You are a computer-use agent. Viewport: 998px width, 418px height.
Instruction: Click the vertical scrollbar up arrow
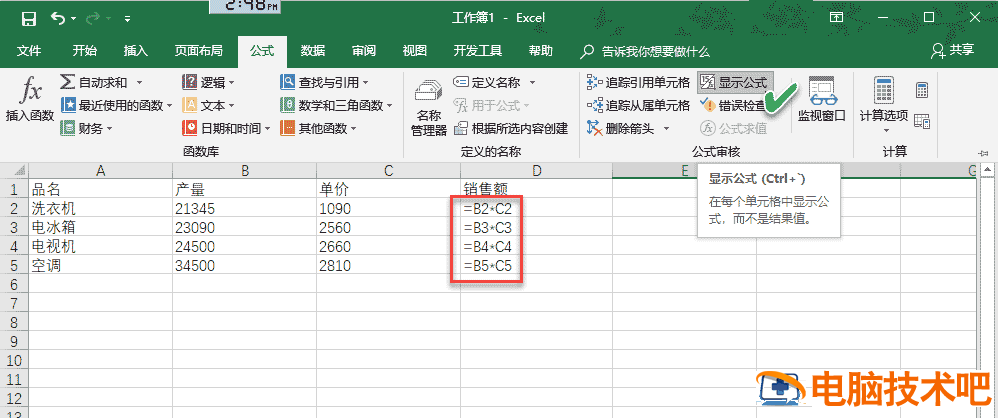[x=988, y=170]
